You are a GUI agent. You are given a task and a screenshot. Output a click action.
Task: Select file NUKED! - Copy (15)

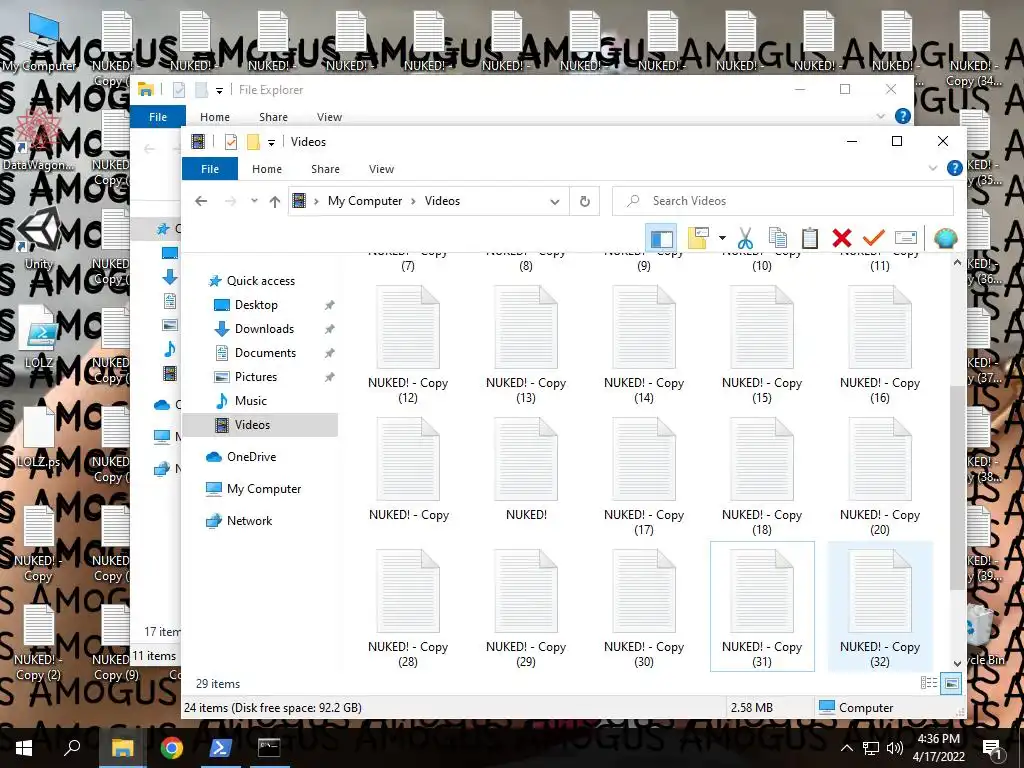(761, 345)
